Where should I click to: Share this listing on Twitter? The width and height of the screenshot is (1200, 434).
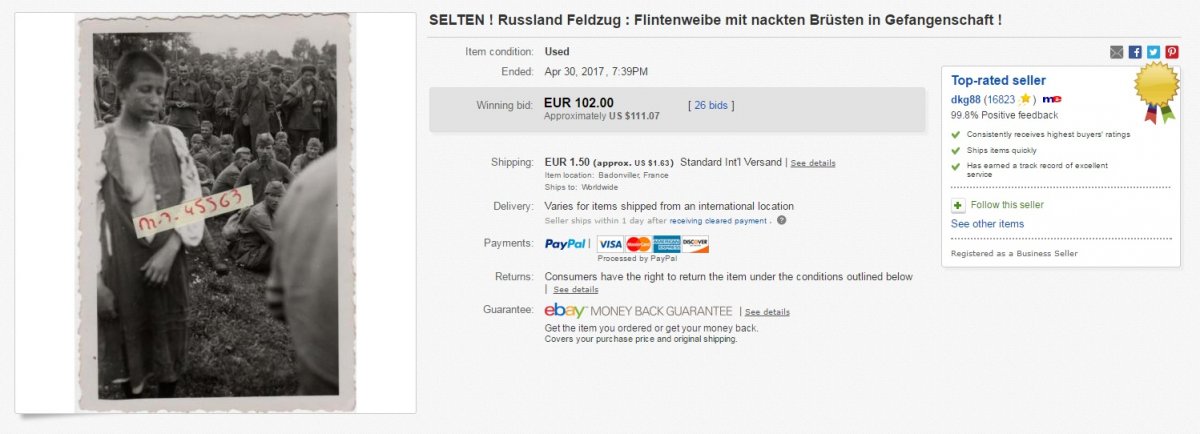coord(1153,52)
